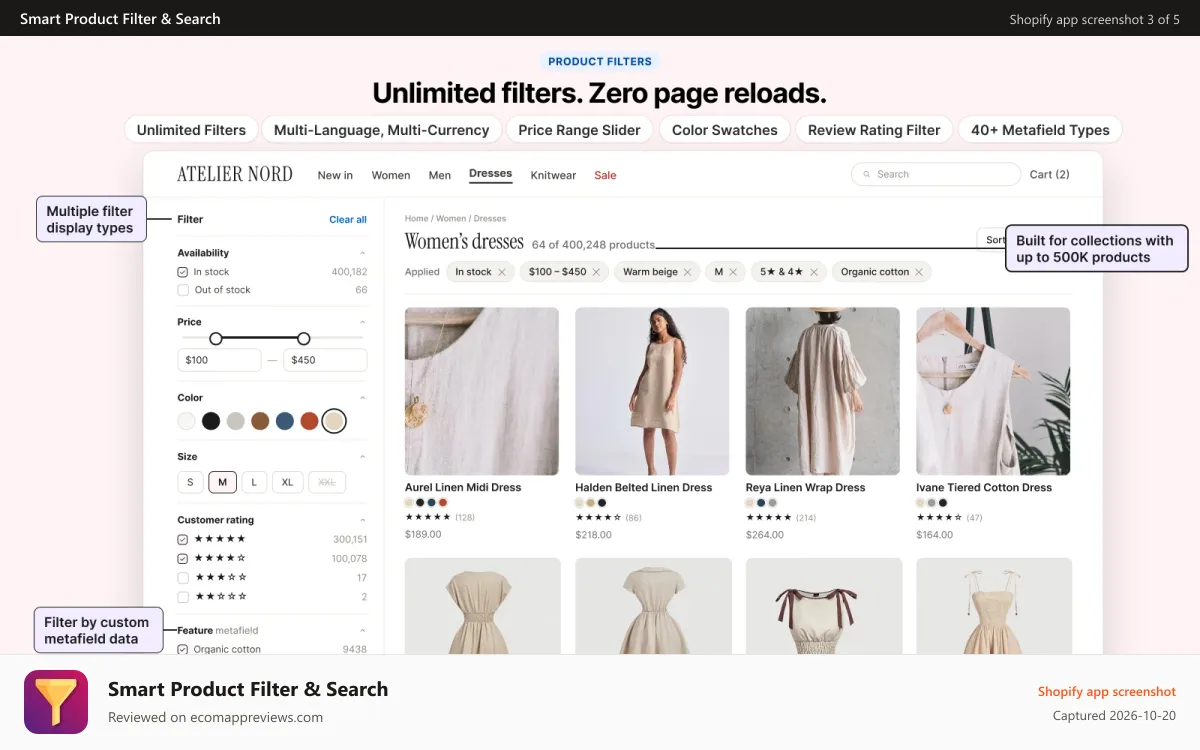
Task: Open the Knitwear category
Action: click(553, 175)
